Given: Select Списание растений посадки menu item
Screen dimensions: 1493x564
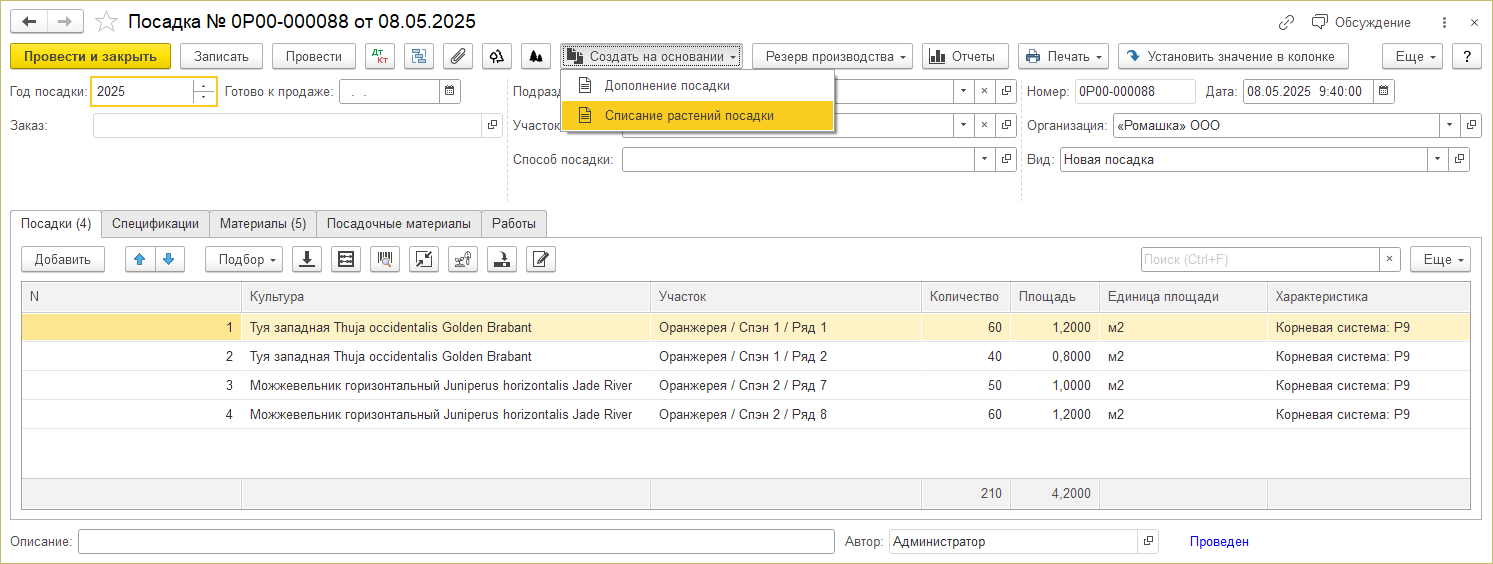Looking at the screenshot, I should pyautogui.click(x=689, y=115).
